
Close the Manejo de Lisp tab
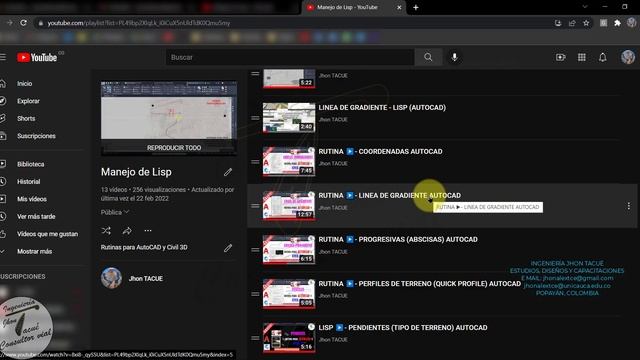[x=399, y=7]
